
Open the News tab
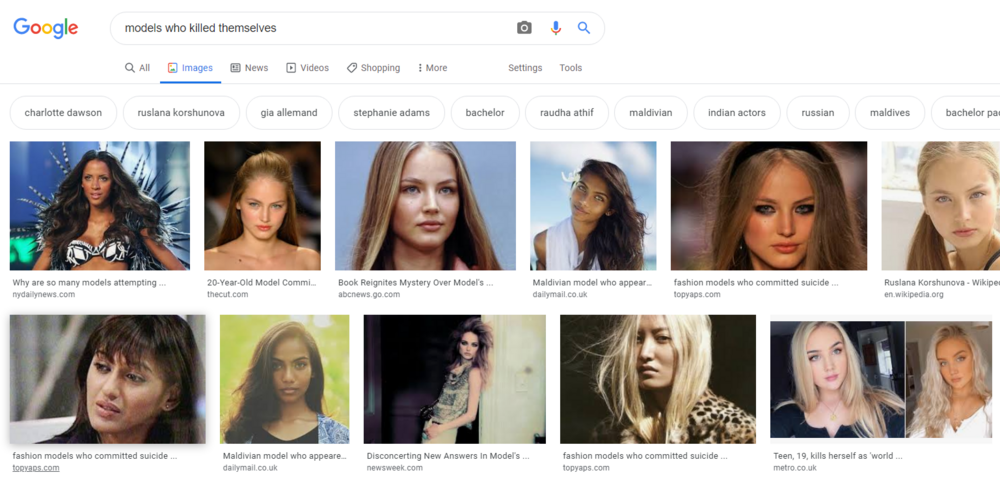coord(249,68)
